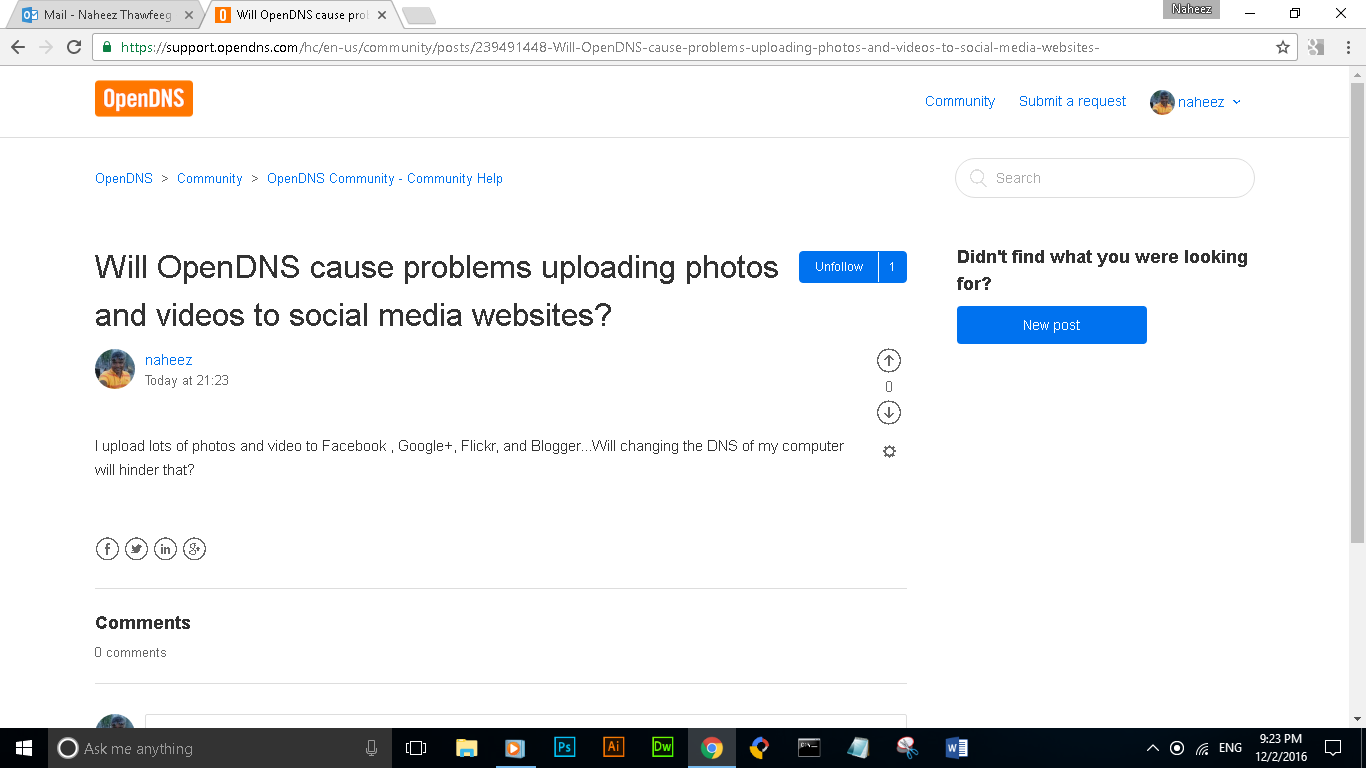
Task: Click the Comments heading
Action: pos(143,622)
